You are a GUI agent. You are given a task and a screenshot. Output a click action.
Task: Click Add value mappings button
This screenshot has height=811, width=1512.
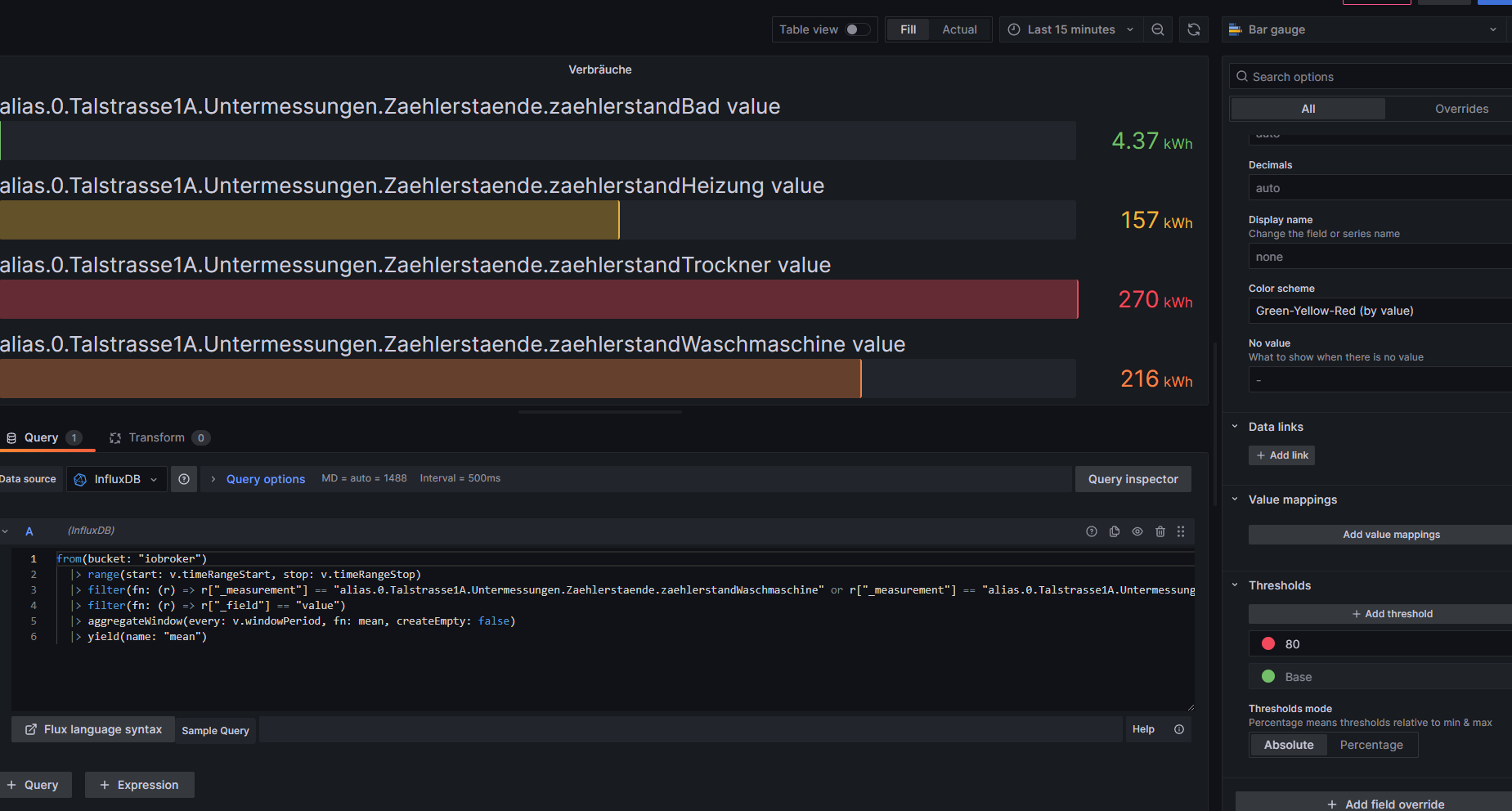[x=1380, y=535]
